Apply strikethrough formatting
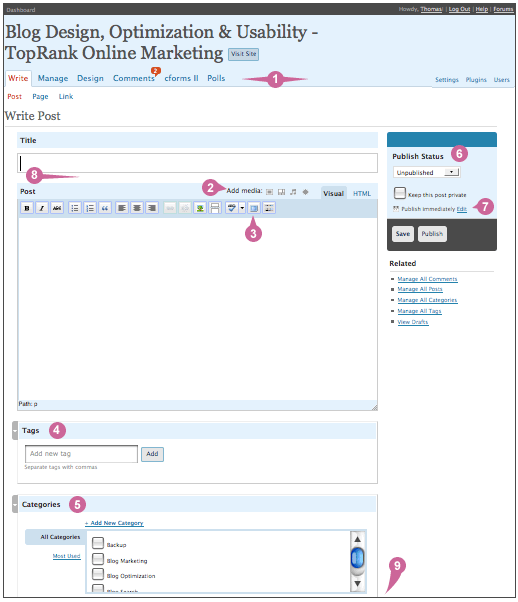518x602 pixels. point(57,208)
